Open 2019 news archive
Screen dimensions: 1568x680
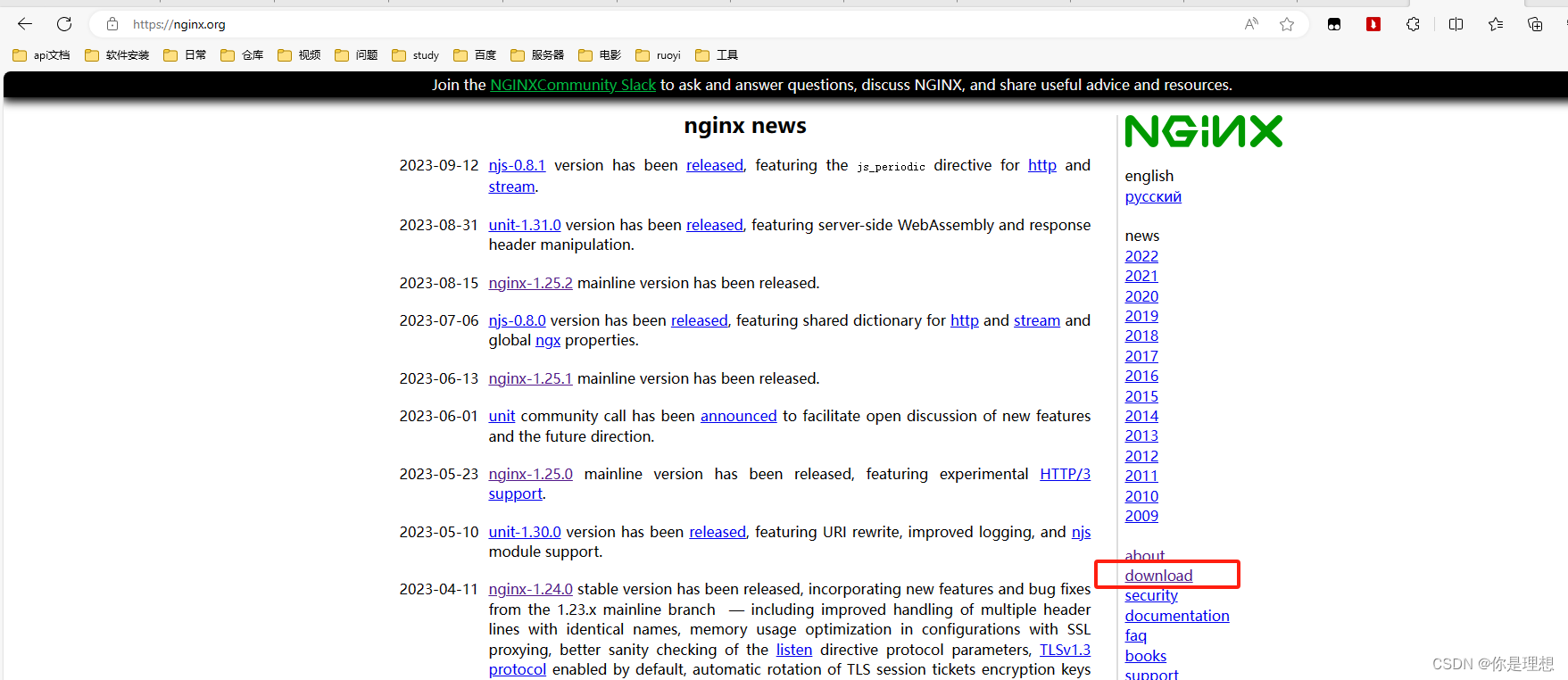pos(1141,316)
